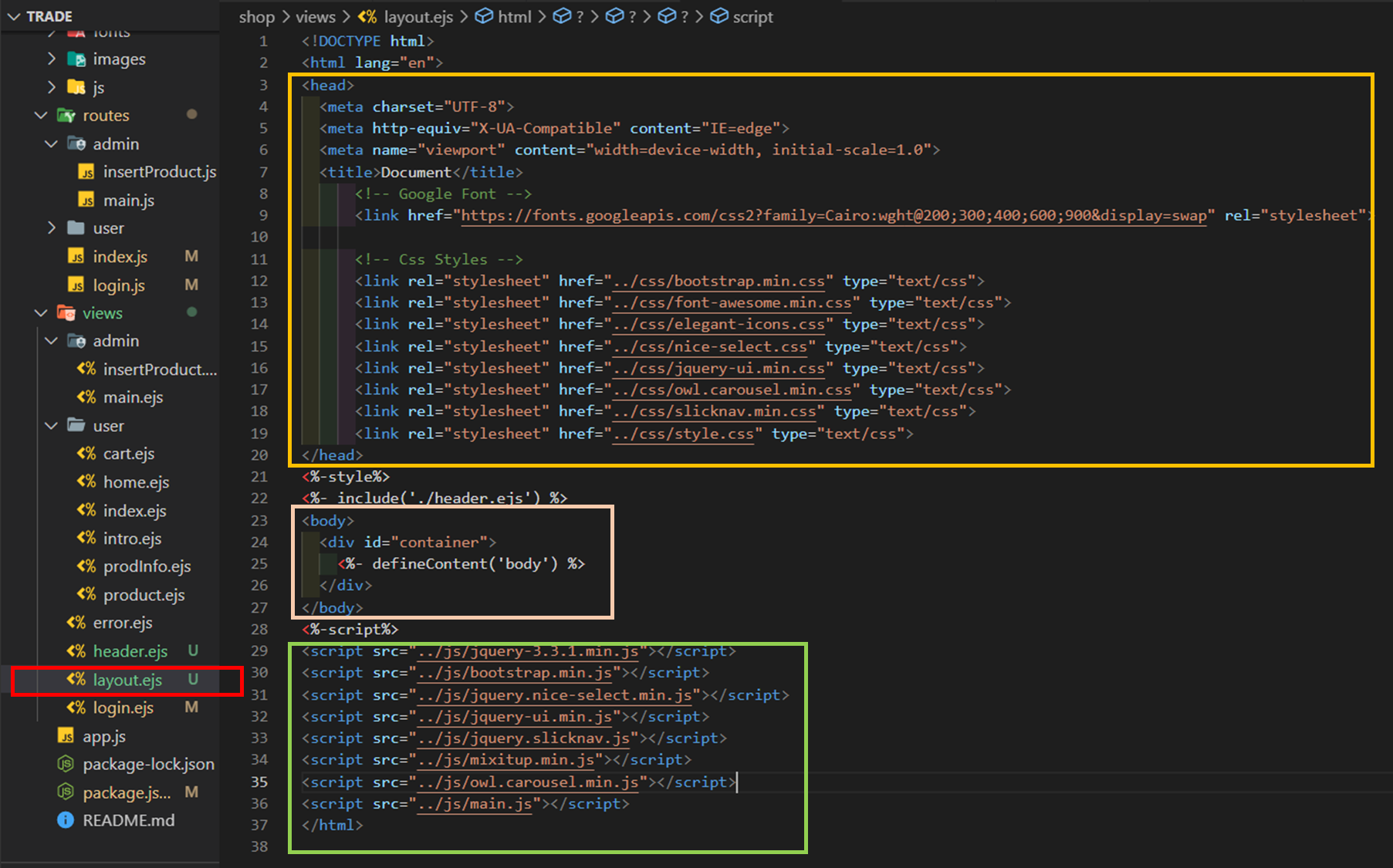This screenshot has width=1393, height=868.
Task: Click the EJS icon beside index.ejs
Action: pyautogui.click(x=86, y=510)
